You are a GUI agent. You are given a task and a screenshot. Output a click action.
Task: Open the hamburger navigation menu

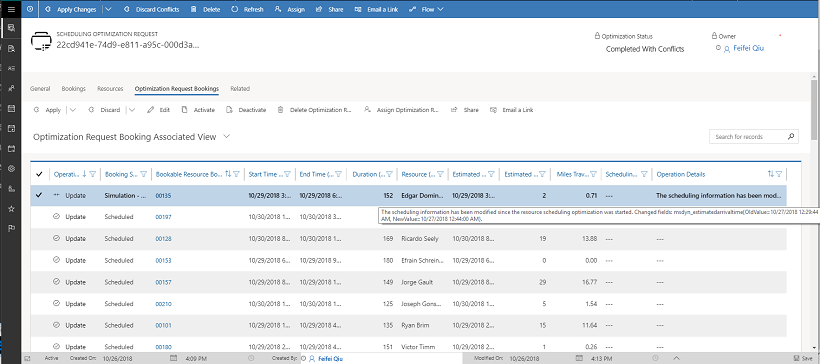pyautogui.click(x=11, y=9)
